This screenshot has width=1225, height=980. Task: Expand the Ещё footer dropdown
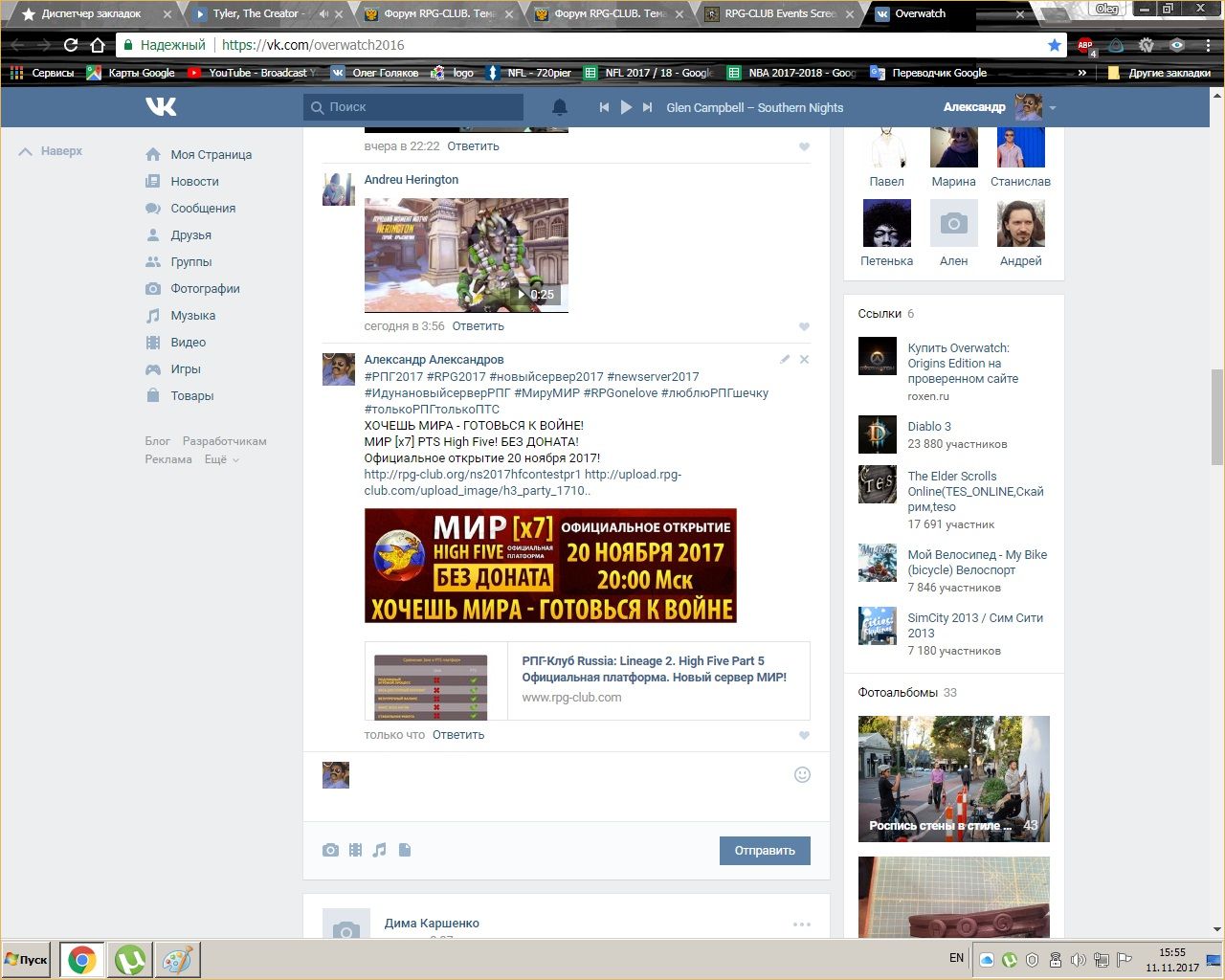pos(221,459)
